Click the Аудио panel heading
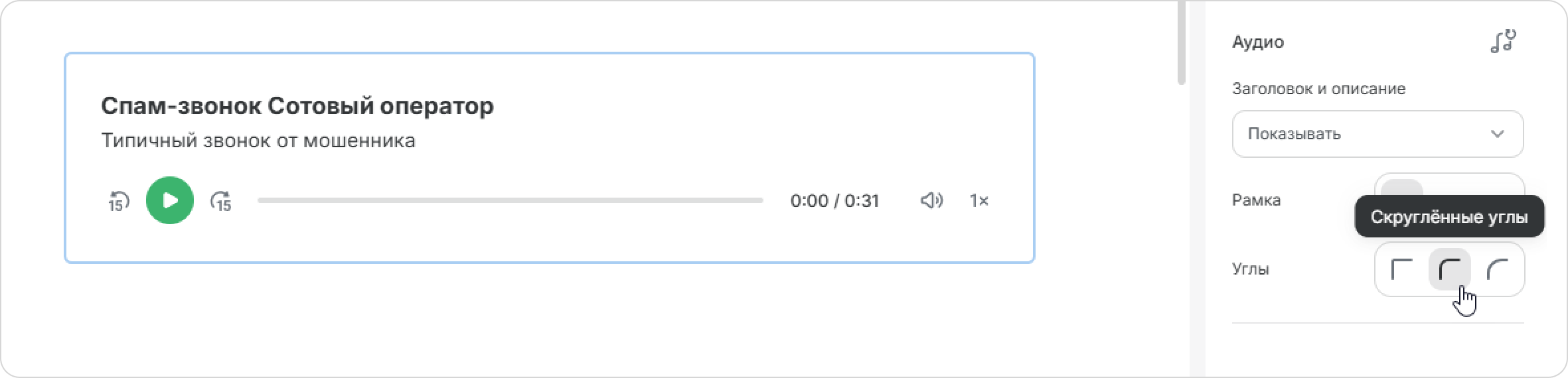This screenshot has height=378, width=1568. pos(1258,42)
